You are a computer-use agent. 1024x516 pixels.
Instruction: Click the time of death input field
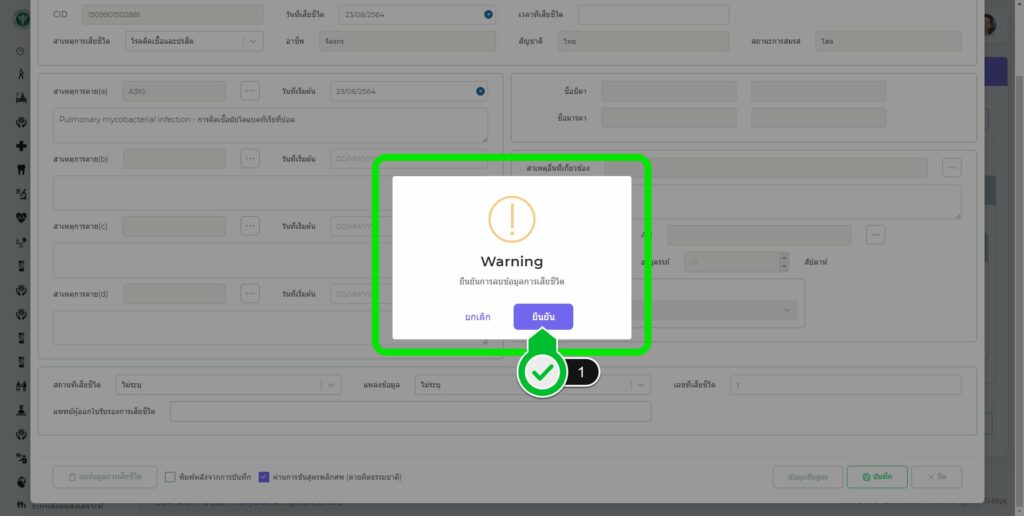click(x=652, y=14)
